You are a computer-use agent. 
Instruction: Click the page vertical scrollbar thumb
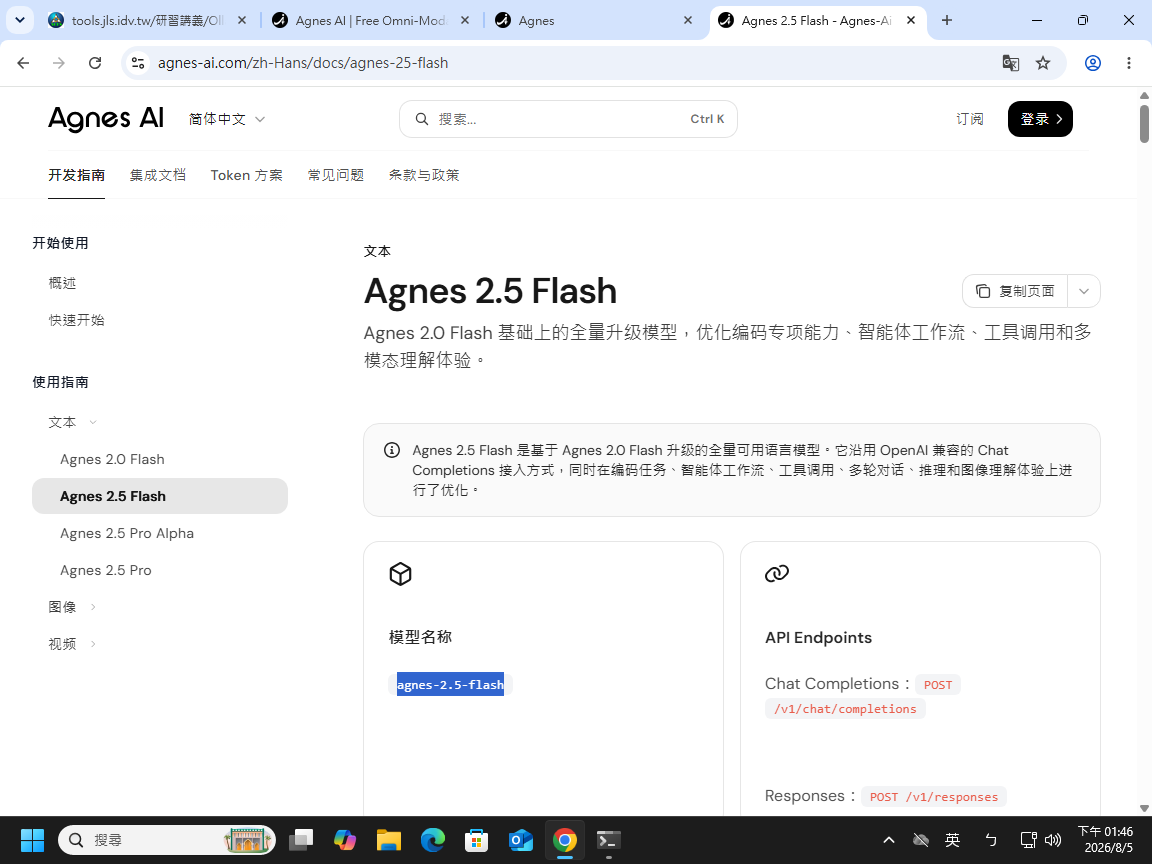[x=1144, y=123]
